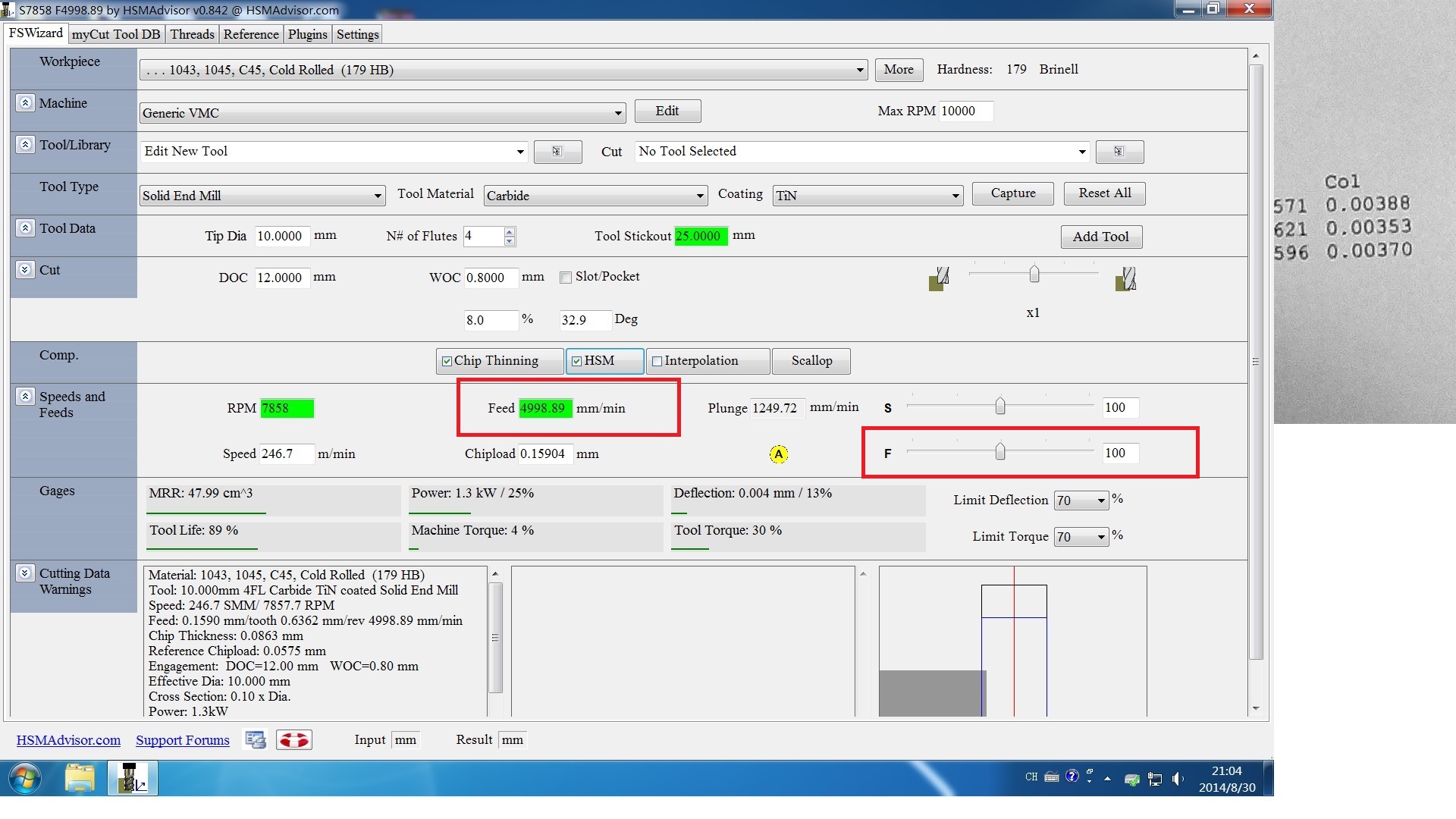The height and width of the screenshot is (819, 1456).
Task: Click the yellow circled A auto icon
Action: (x=778, y=454)
